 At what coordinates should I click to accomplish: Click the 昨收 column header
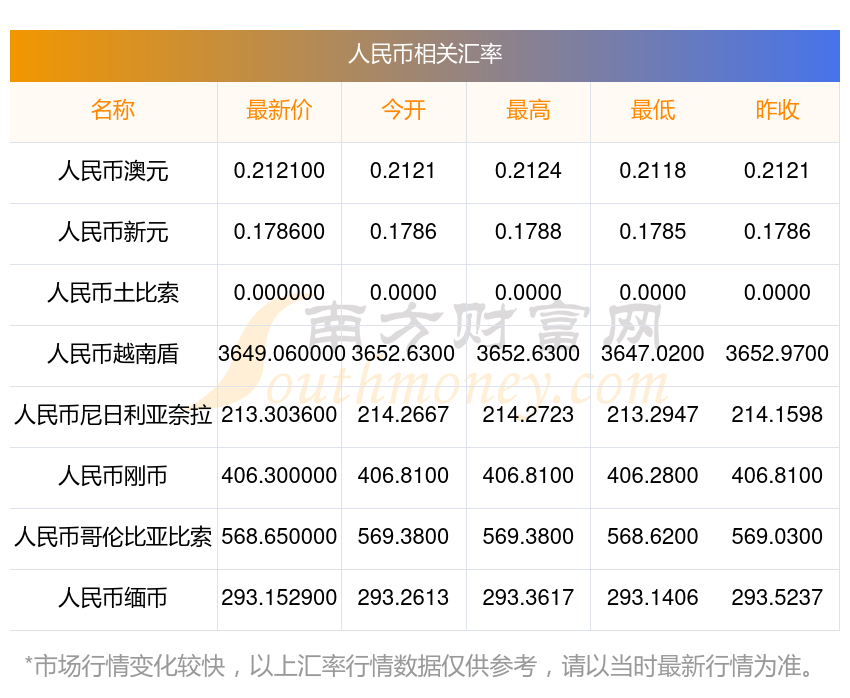pos(777,110)
